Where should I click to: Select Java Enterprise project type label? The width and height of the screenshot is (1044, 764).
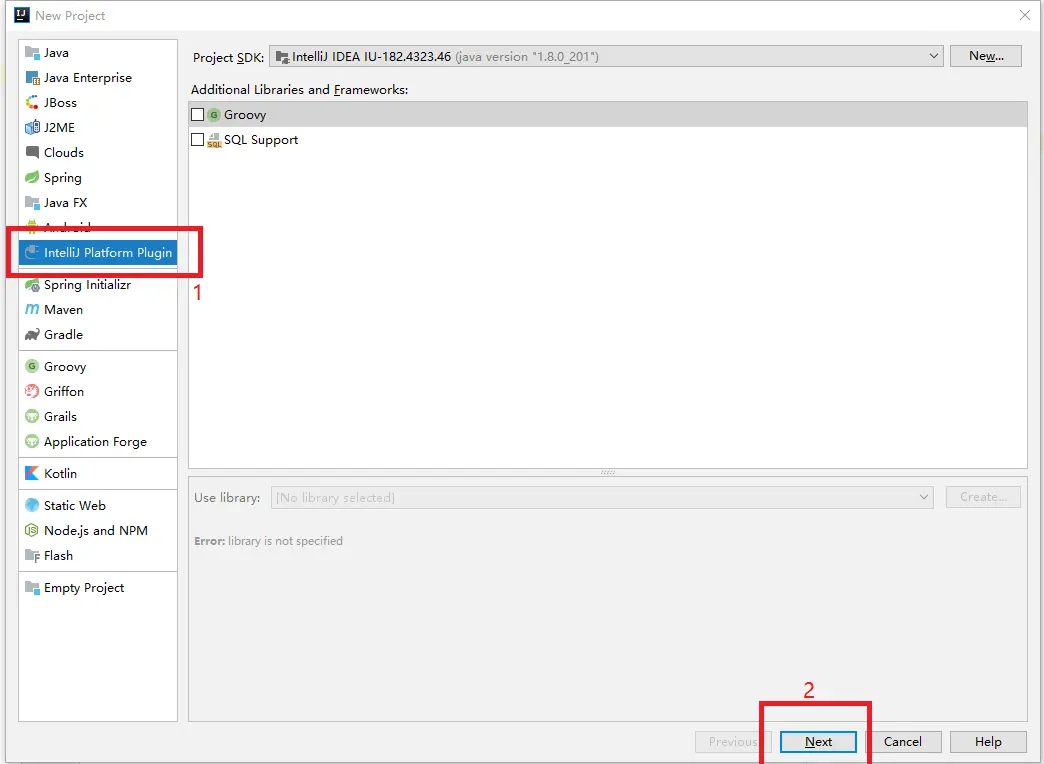point(88,78)
